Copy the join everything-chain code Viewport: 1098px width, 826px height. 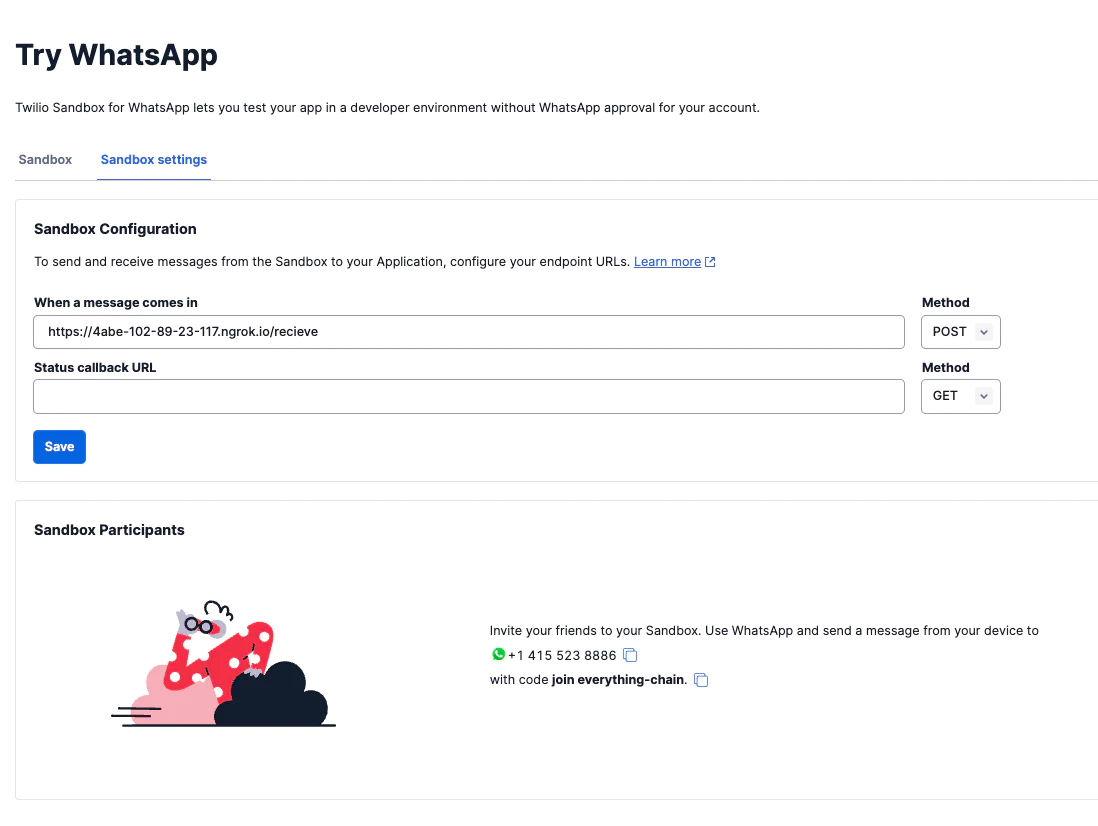[701, 680]
